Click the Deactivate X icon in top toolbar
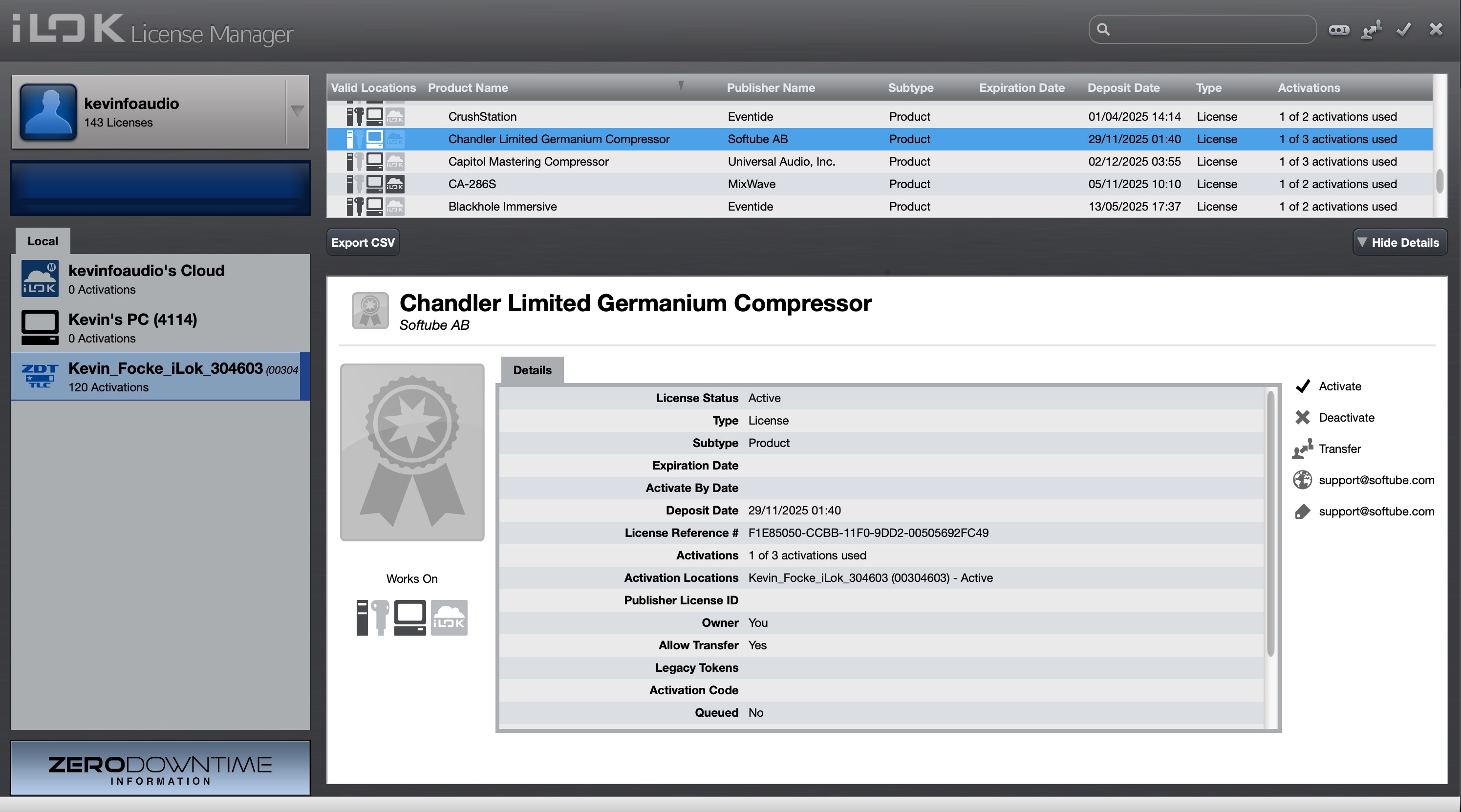 pos(1436,29)
